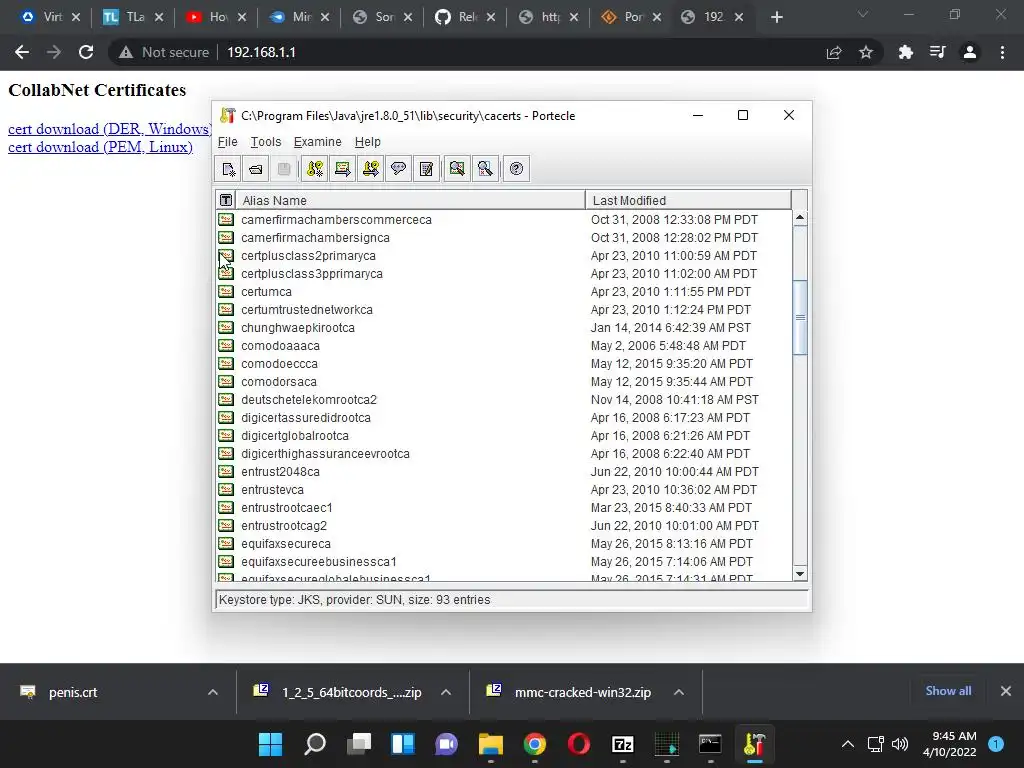Open taskbar clock showing 9:45 AM
This screenshot has width=1024, height=768.
(950, 744)
